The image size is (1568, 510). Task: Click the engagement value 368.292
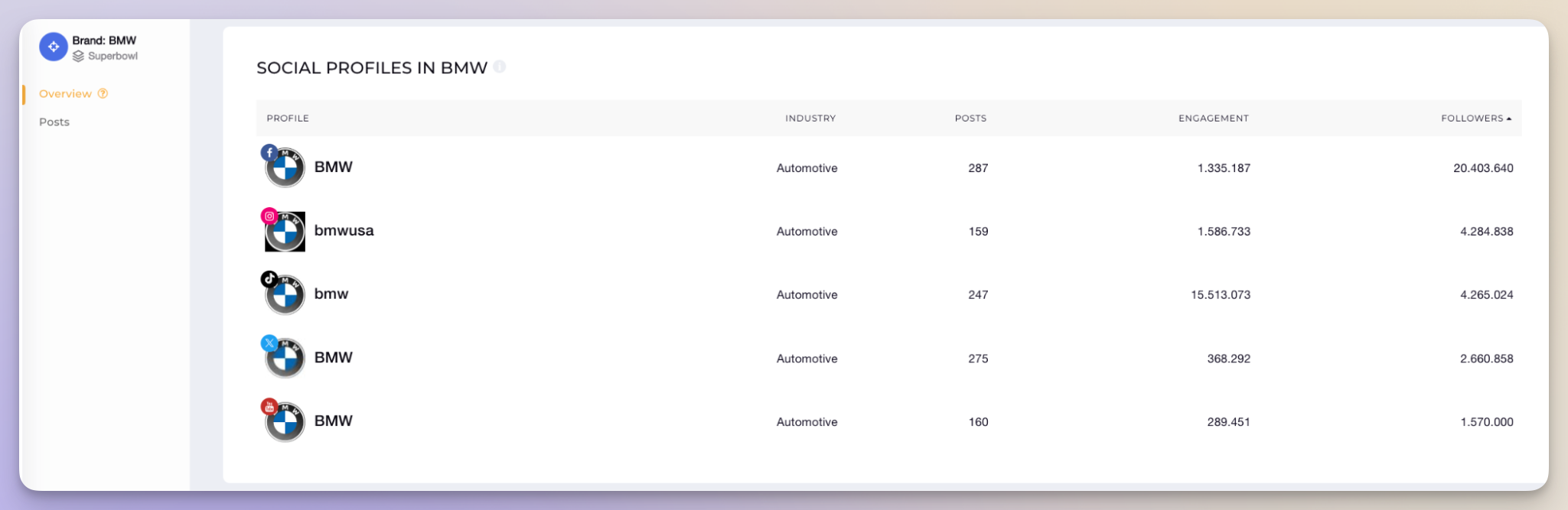[x=1228, y=359]
